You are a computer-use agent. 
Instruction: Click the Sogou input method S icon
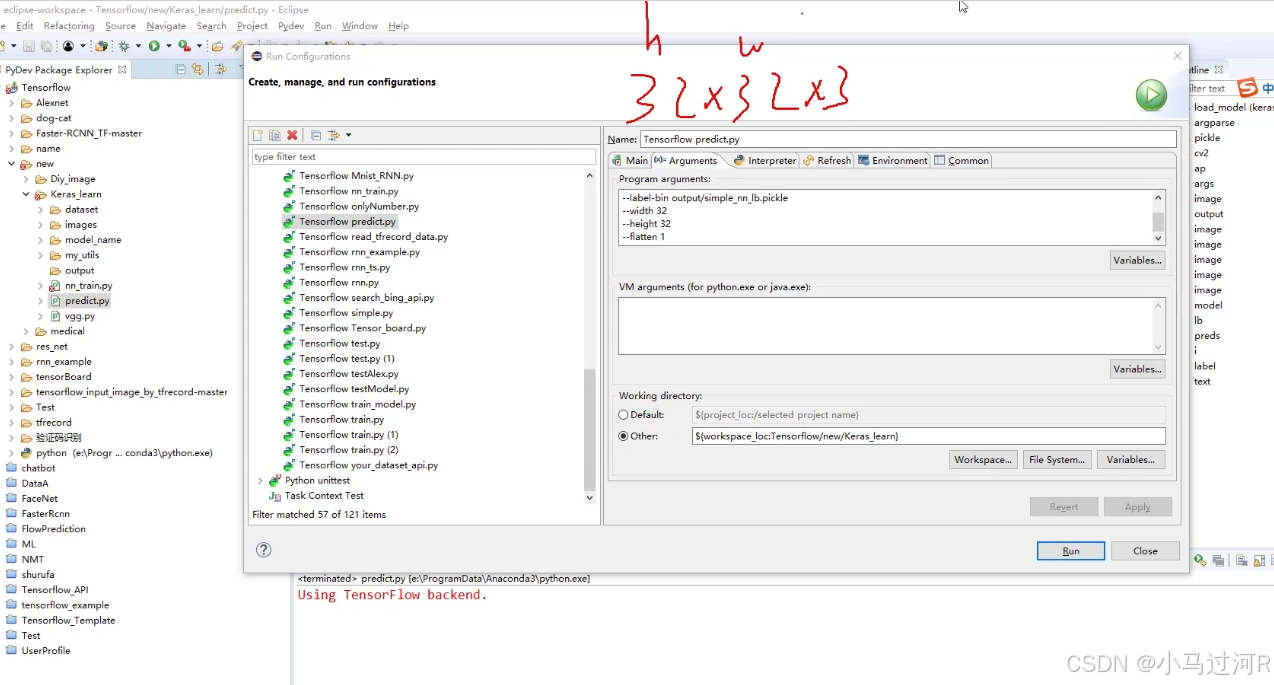(1246, 87)
